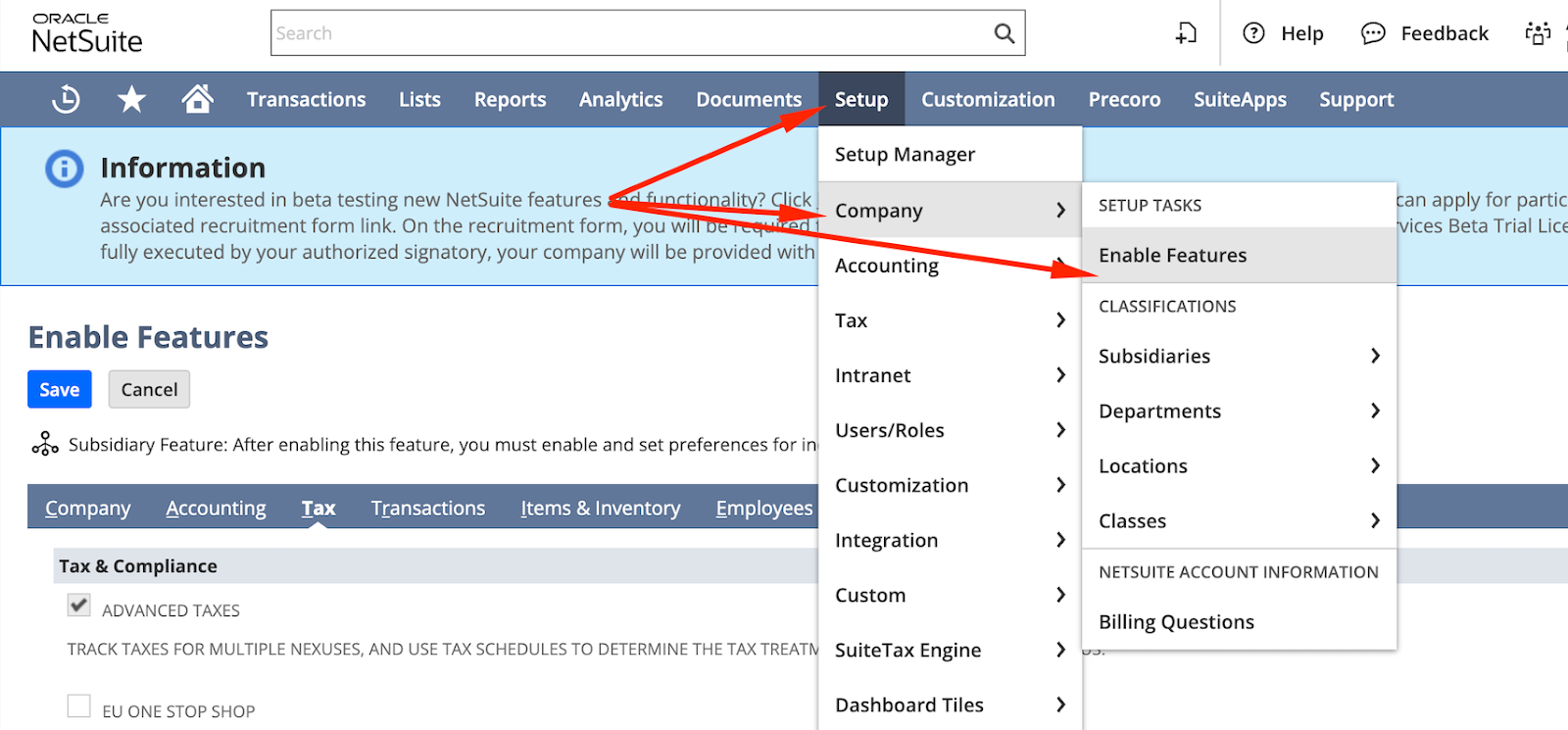Expand the Users/Roles submenu arrow
1568x730 pixels.
pyautogui.click(x=1060, y=429)
